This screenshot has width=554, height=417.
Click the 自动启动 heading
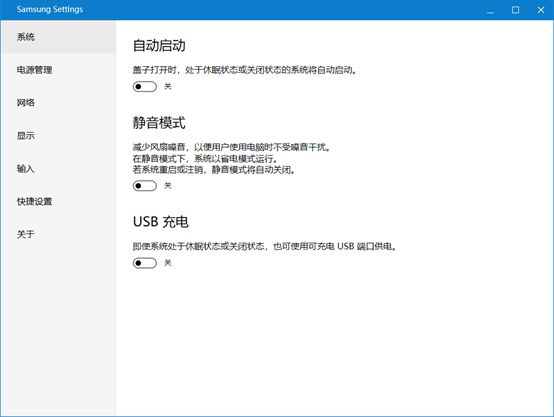pyautogui.click(x=159, y=46)
